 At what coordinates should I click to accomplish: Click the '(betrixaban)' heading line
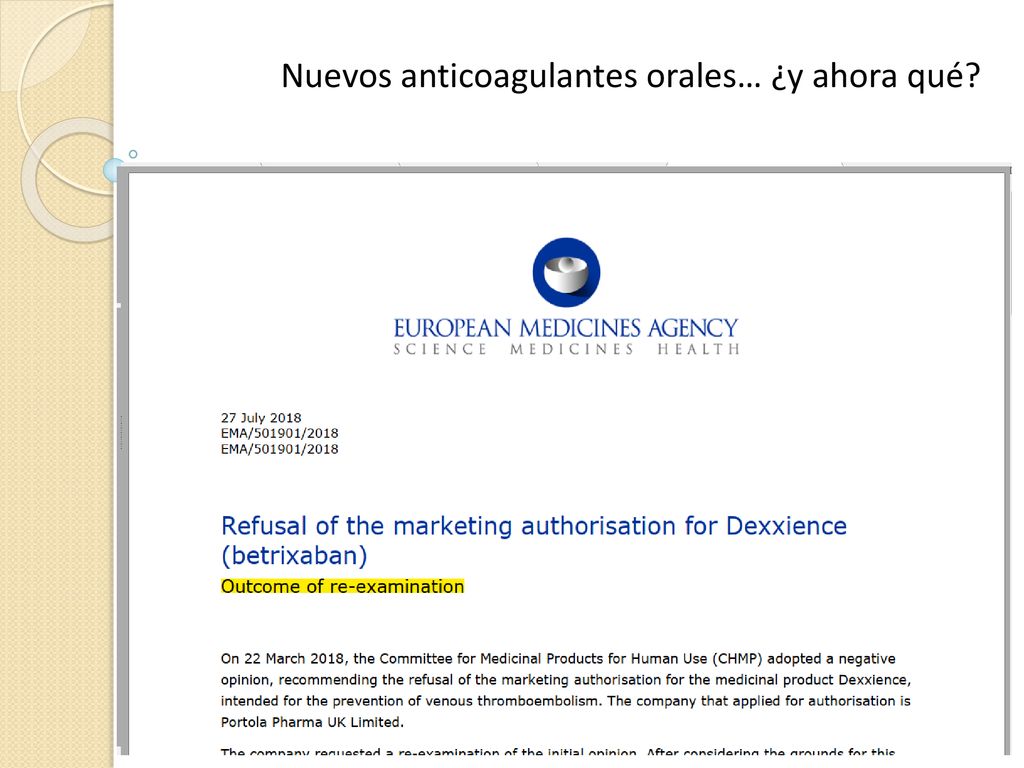(x=294, y=556)
